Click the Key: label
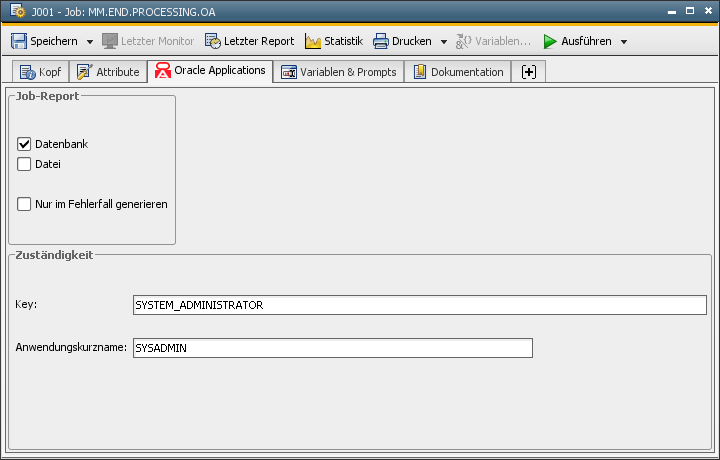 tap(26, 304)
